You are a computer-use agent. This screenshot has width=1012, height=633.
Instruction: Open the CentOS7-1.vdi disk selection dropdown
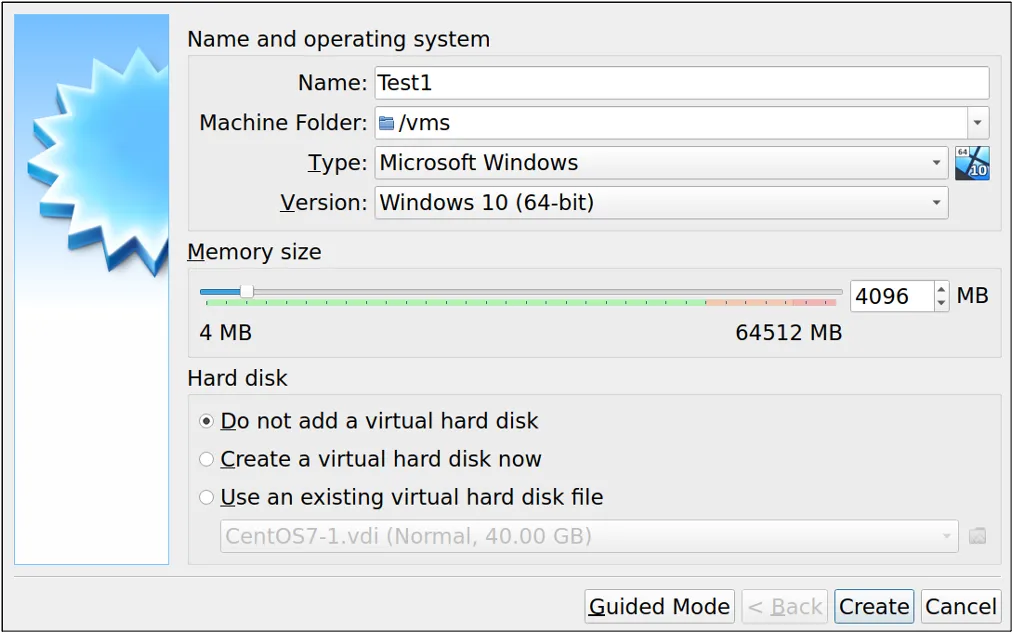(947, 536)
